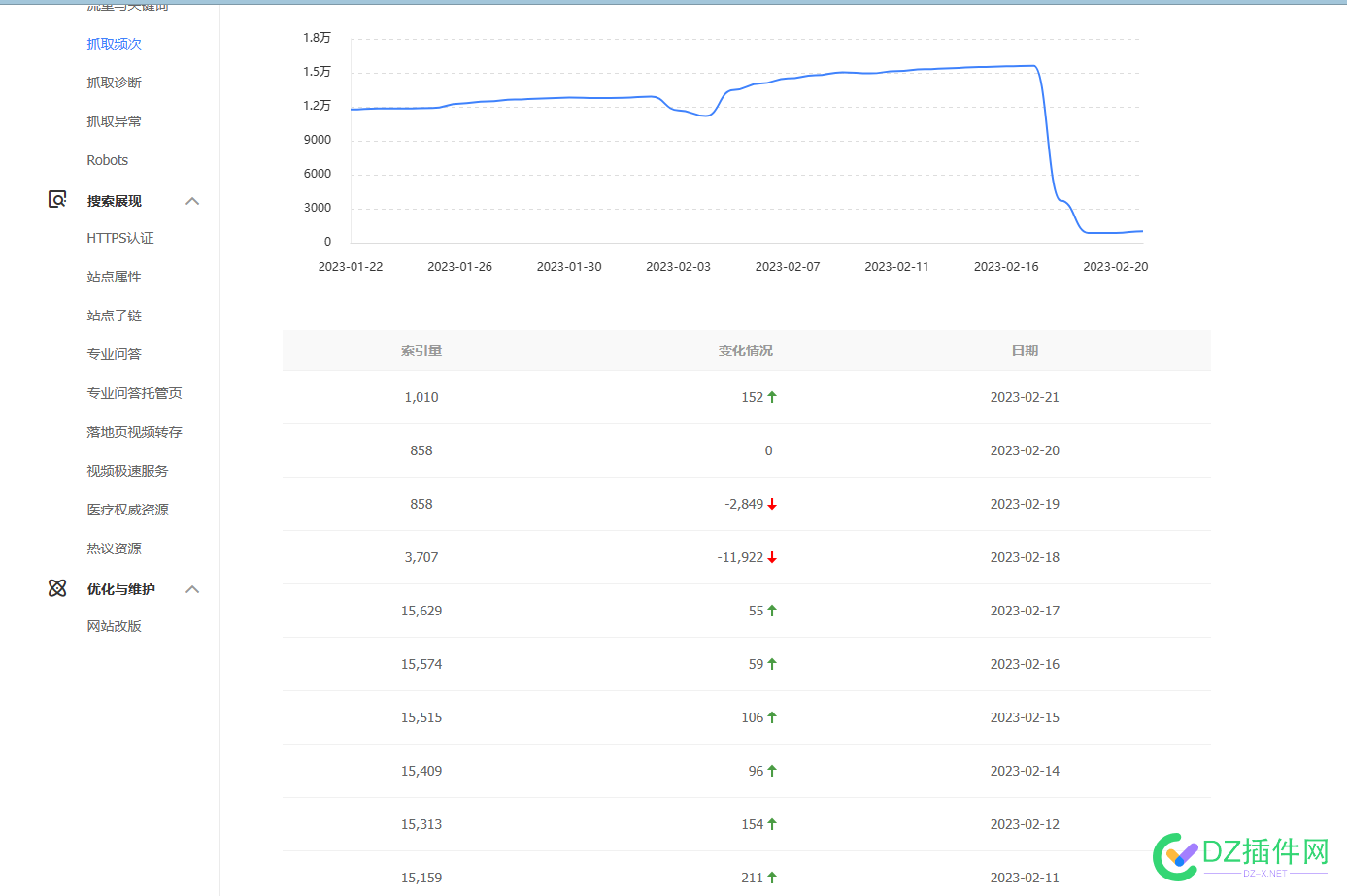Click the 日期 column header
This screenshot has height=896, width=1347.
[x=1025, y=350]
